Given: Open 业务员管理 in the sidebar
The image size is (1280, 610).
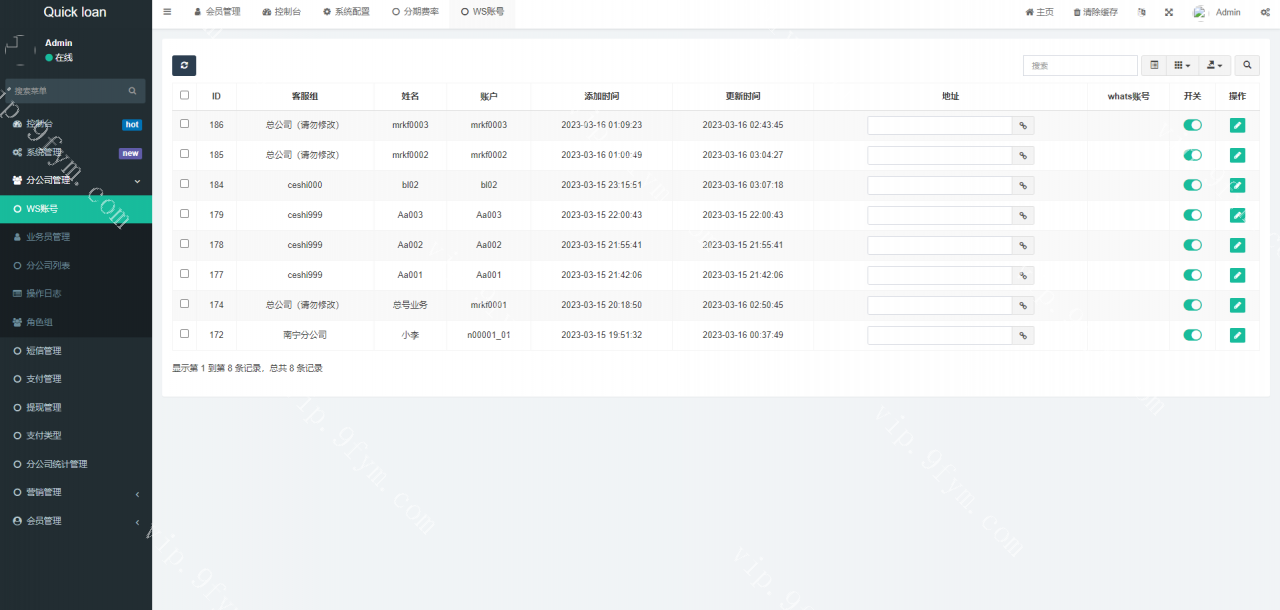Looking at the screenshot, I should coord(47,237).
